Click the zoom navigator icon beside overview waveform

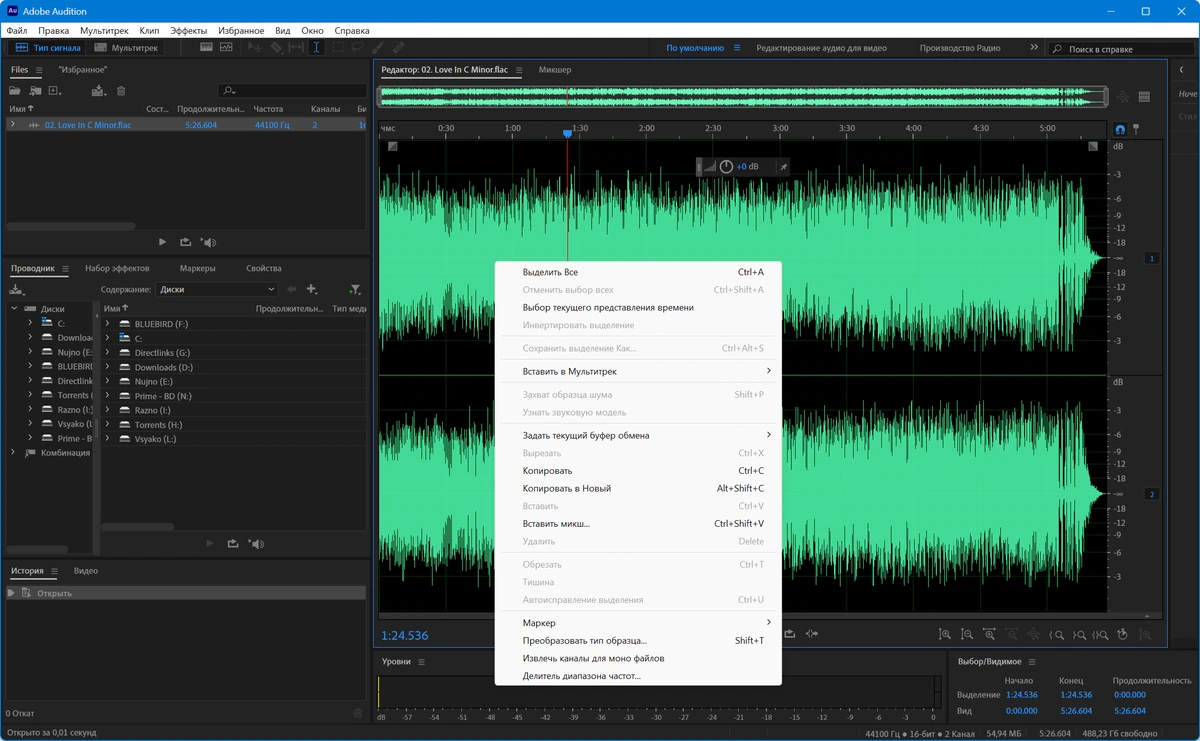click(x=1123, y=97)
